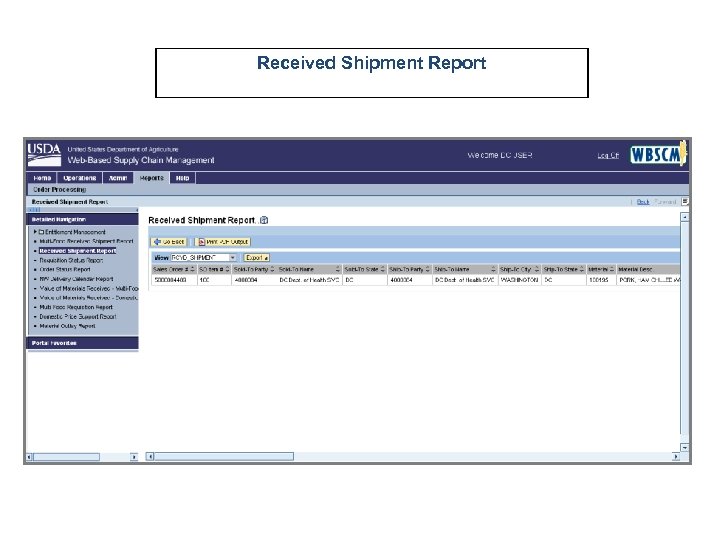Sort by Sold-To Party column arrows
This screenshot has height=540, width=720.
(272, 269)
